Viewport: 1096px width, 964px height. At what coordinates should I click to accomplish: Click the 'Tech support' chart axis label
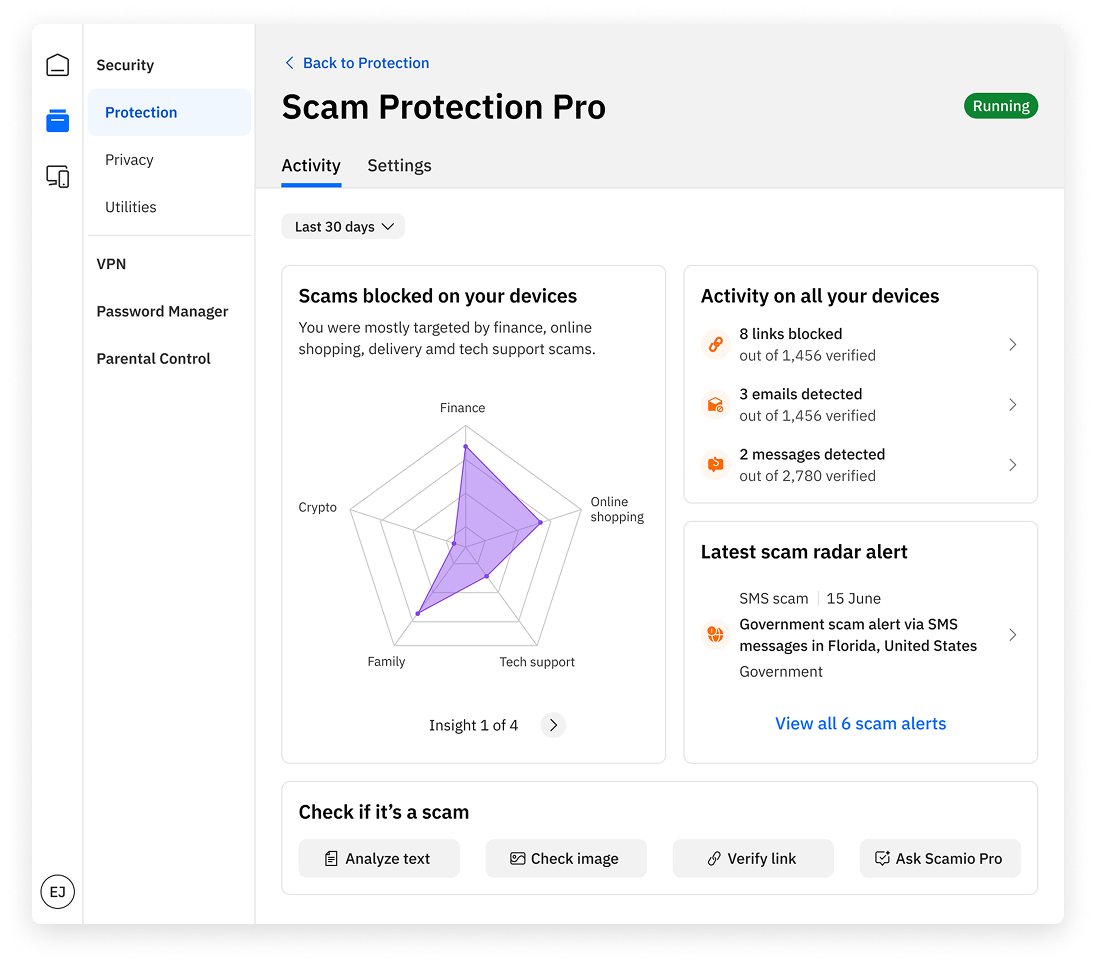(537, 662)
